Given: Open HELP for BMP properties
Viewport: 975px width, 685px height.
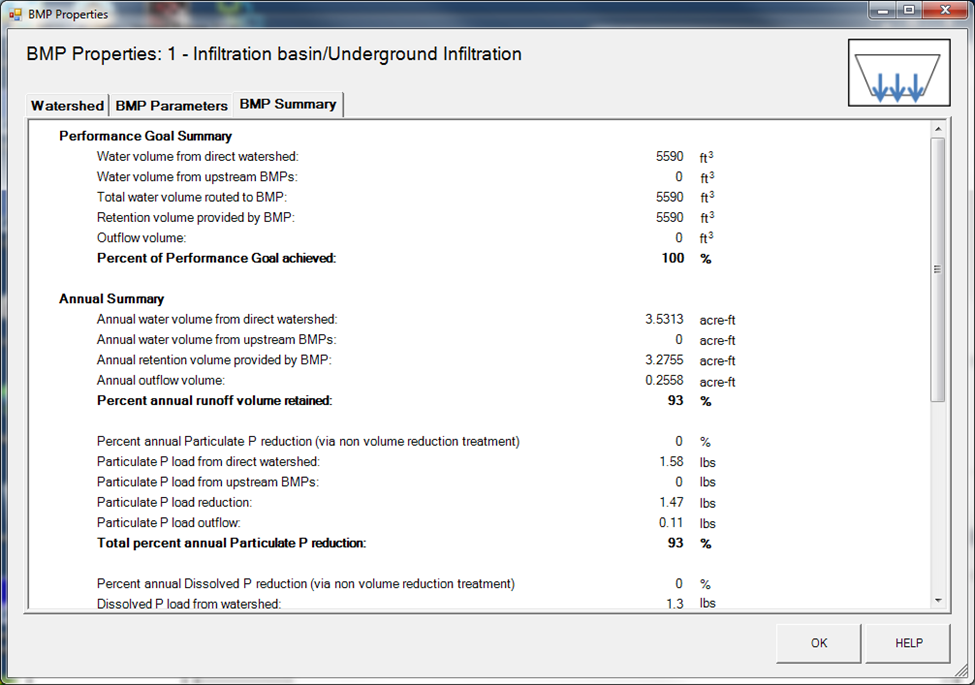Looking at the screenshot, I should (x=908, y=643).
